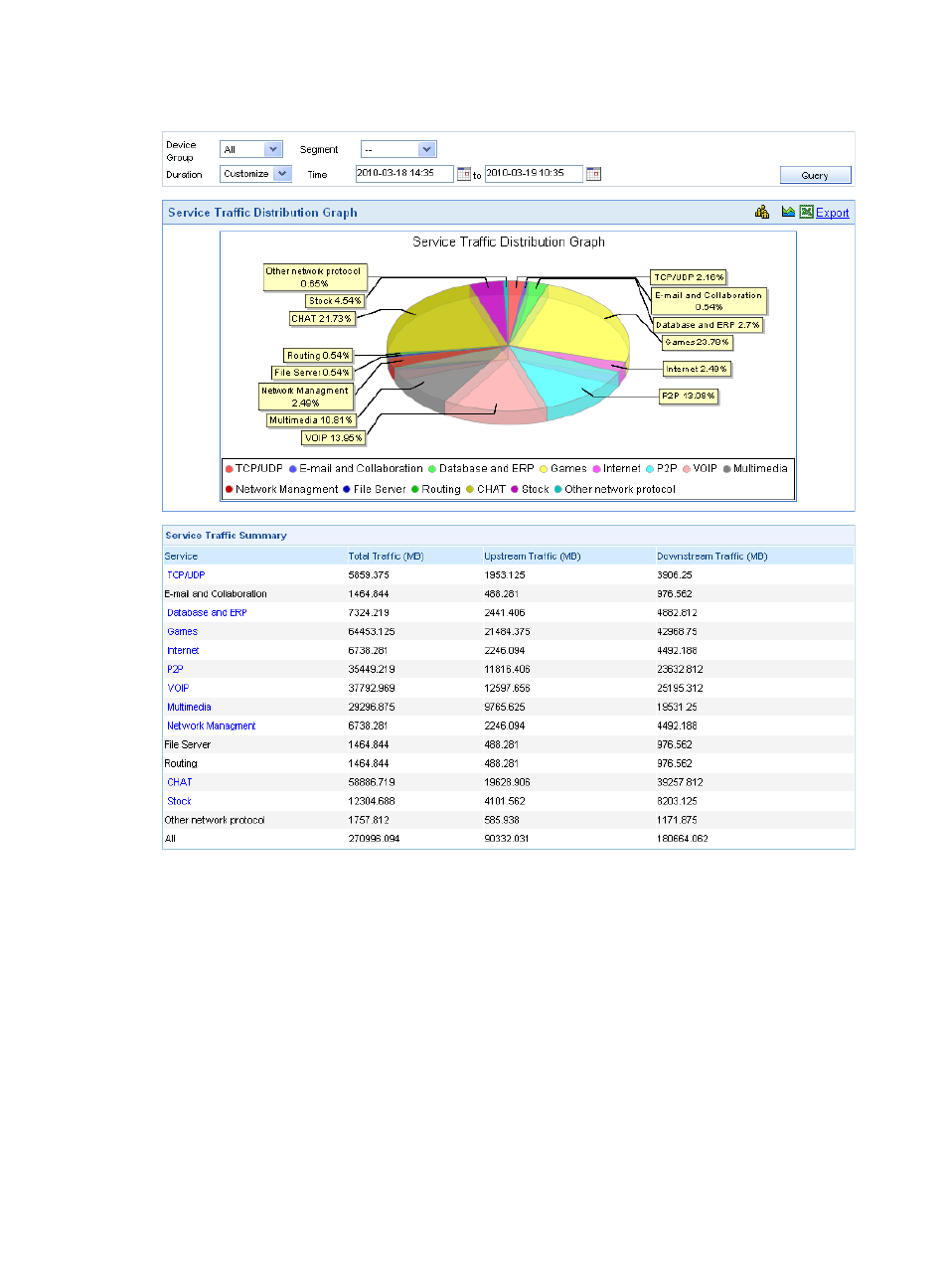Expand the Device Group dropdown

[x=273, y=150]
